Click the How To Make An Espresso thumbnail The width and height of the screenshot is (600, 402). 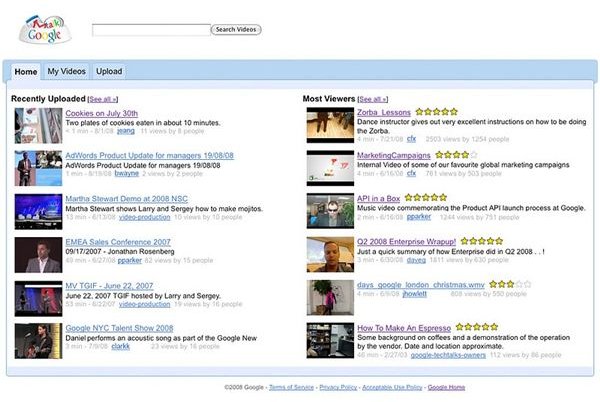pos(330,340)
